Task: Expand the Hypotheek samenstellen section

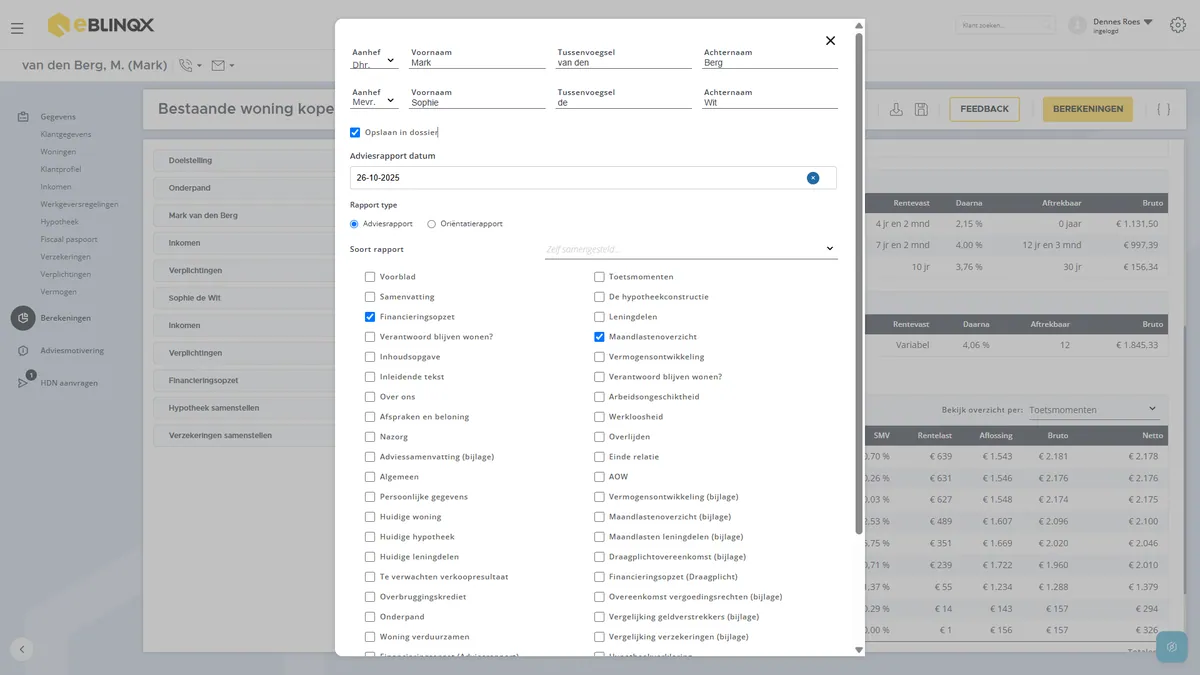Action: click(x=243, y=408)
